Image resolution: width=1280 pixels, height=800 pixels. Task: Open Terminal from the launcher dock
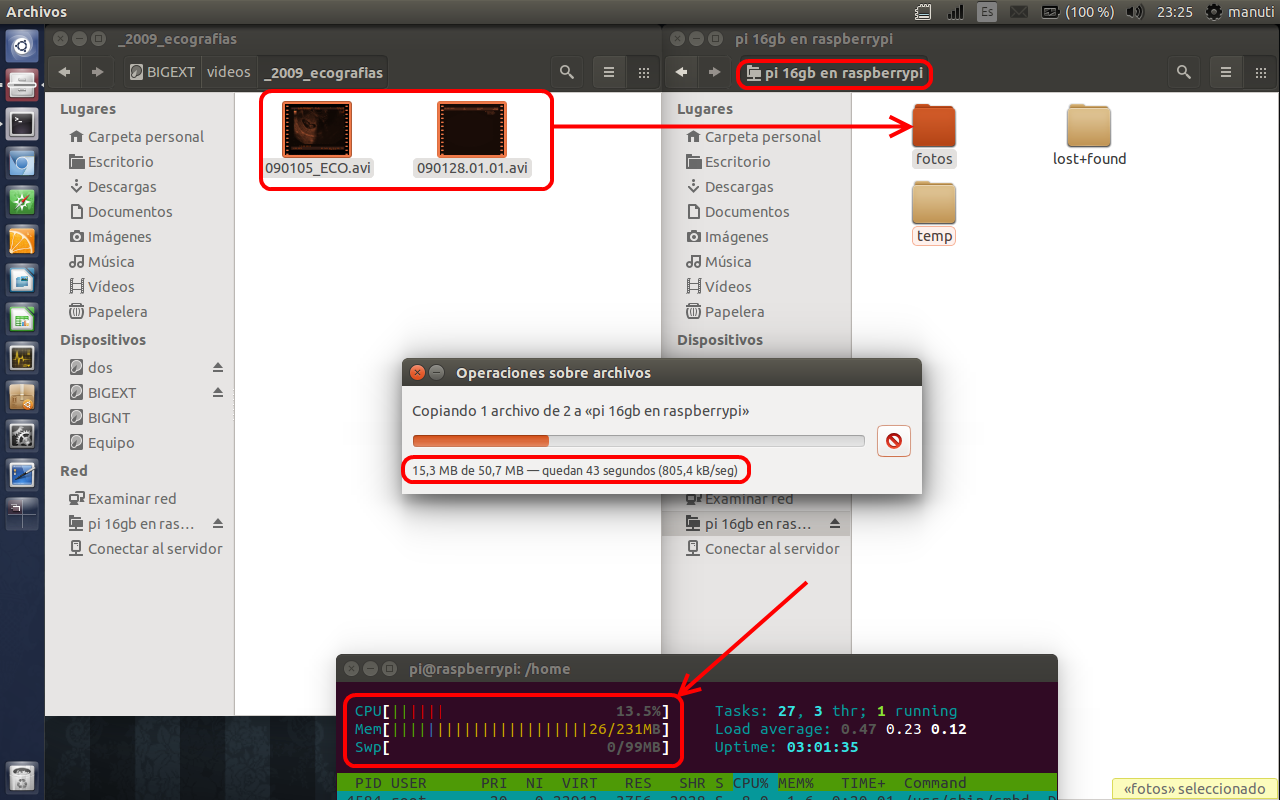[22, 123]
